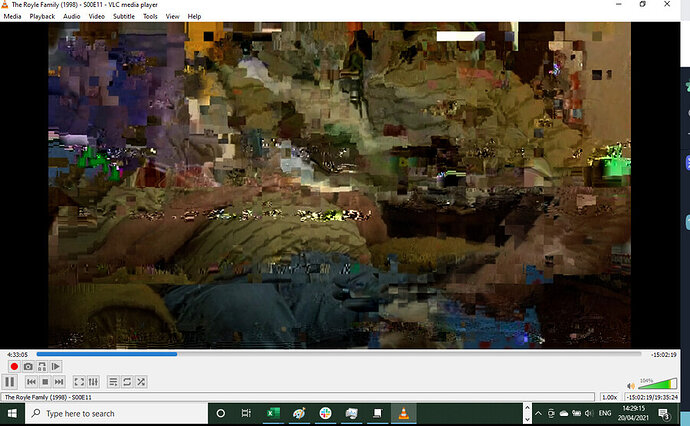Click status bar title The Royle Family
This screenshot has width=690, height=426.
click(x=48, y=397)
